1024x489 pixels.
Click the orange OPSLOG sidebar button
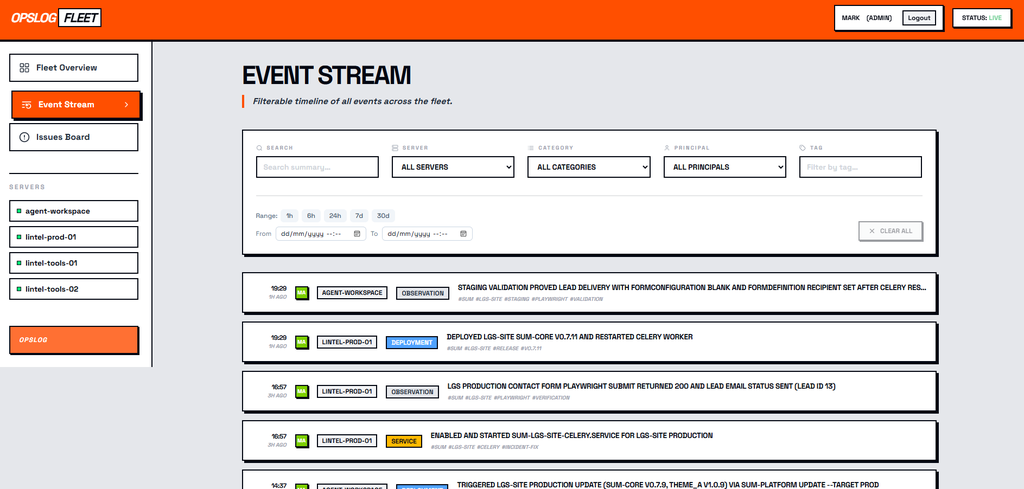coord(74,340)
